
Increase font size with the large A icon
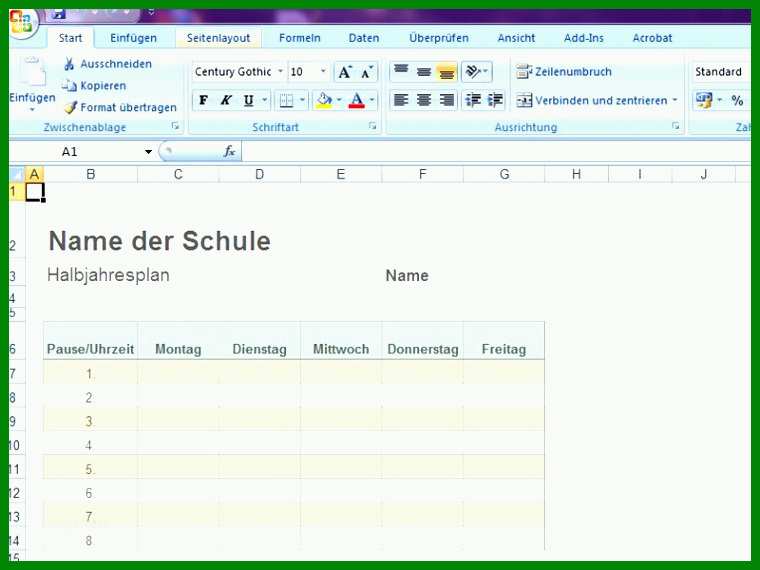click(x=345, y=72)
